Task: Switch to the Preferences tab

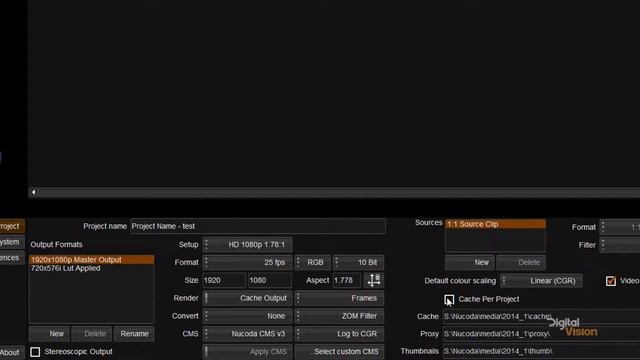Action: (12, 258)
